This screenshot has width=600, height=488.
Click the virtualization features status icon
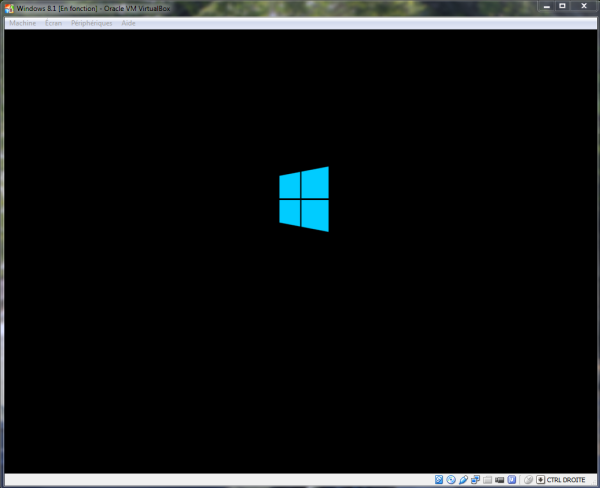click(x=512, y=480)
